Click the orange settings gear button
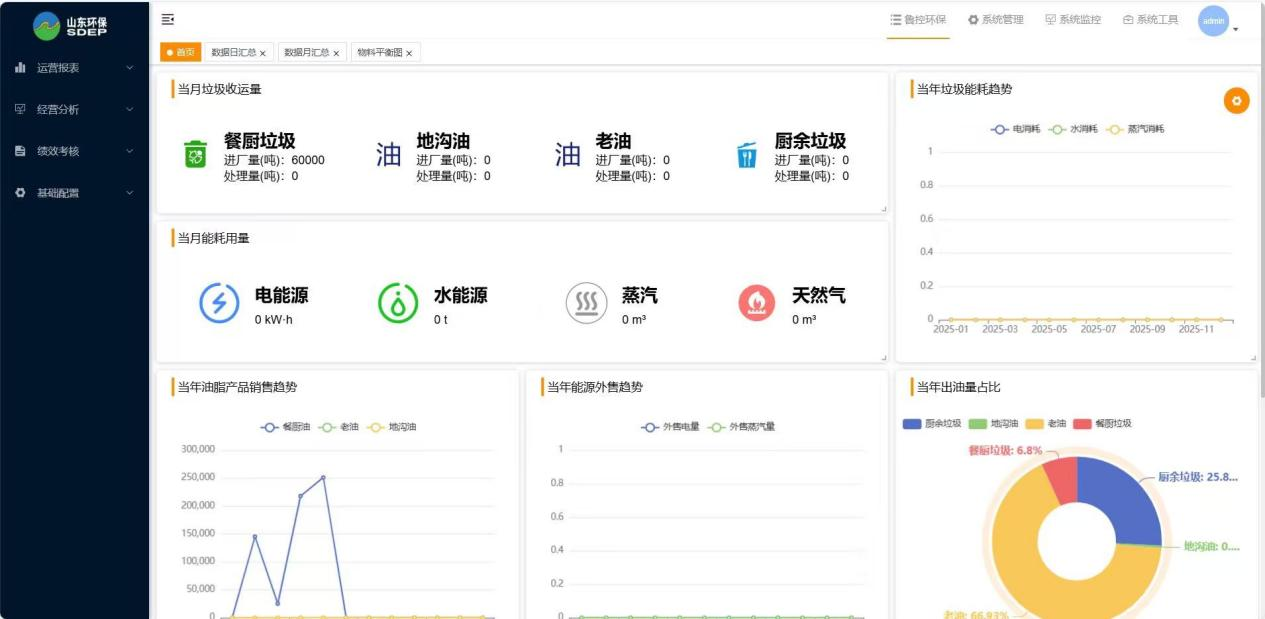This screenshot has width=1265, height=619. [x=1236, y=101]
